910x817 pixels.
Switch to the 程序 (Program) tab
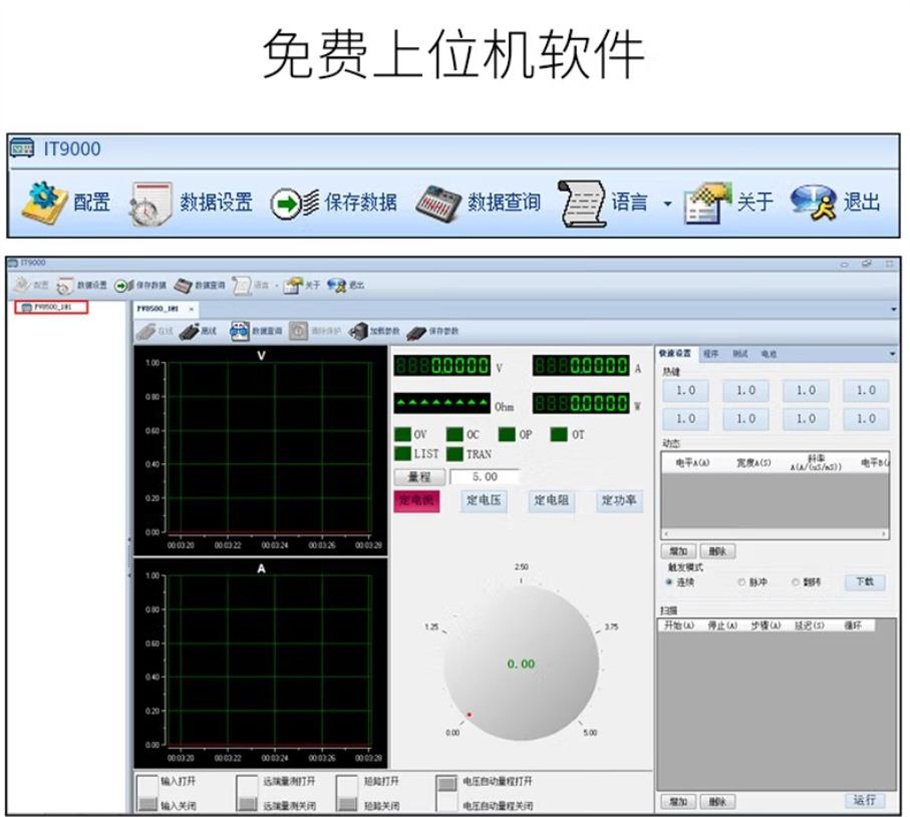[x=711, y=353]
